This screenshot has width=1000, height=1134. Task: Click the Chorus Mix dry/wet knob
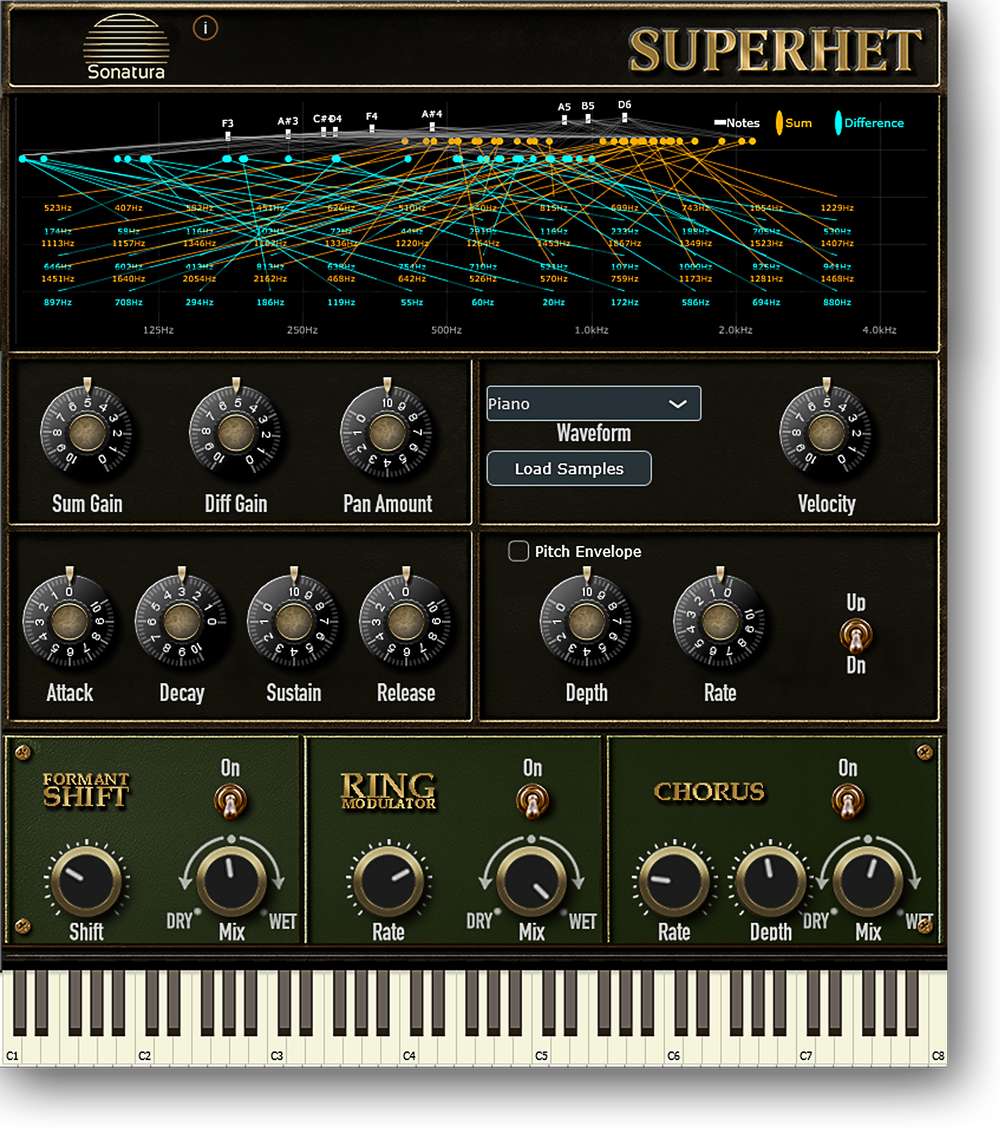[x=868, y=880]
